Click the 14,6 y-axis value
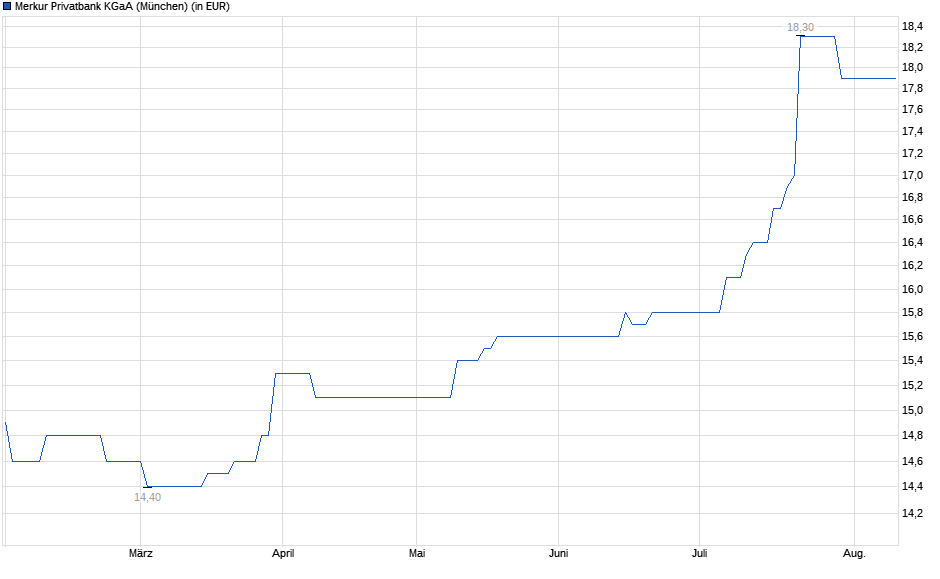The width and height of the screenshot is (940, 579). coord(912,462)
